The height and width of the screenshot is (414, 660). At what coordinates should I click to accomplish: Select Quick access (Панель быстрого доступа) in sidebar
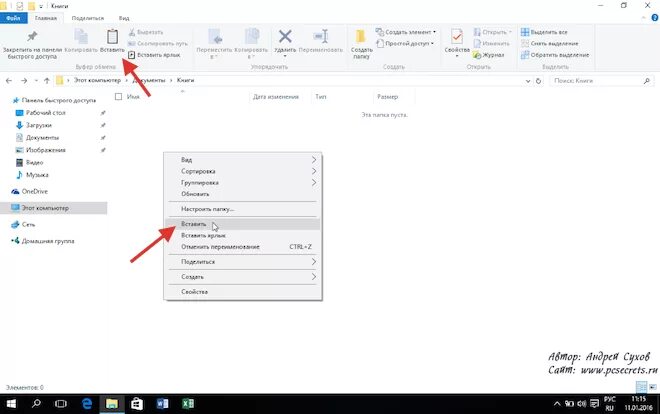pos(54,100)
